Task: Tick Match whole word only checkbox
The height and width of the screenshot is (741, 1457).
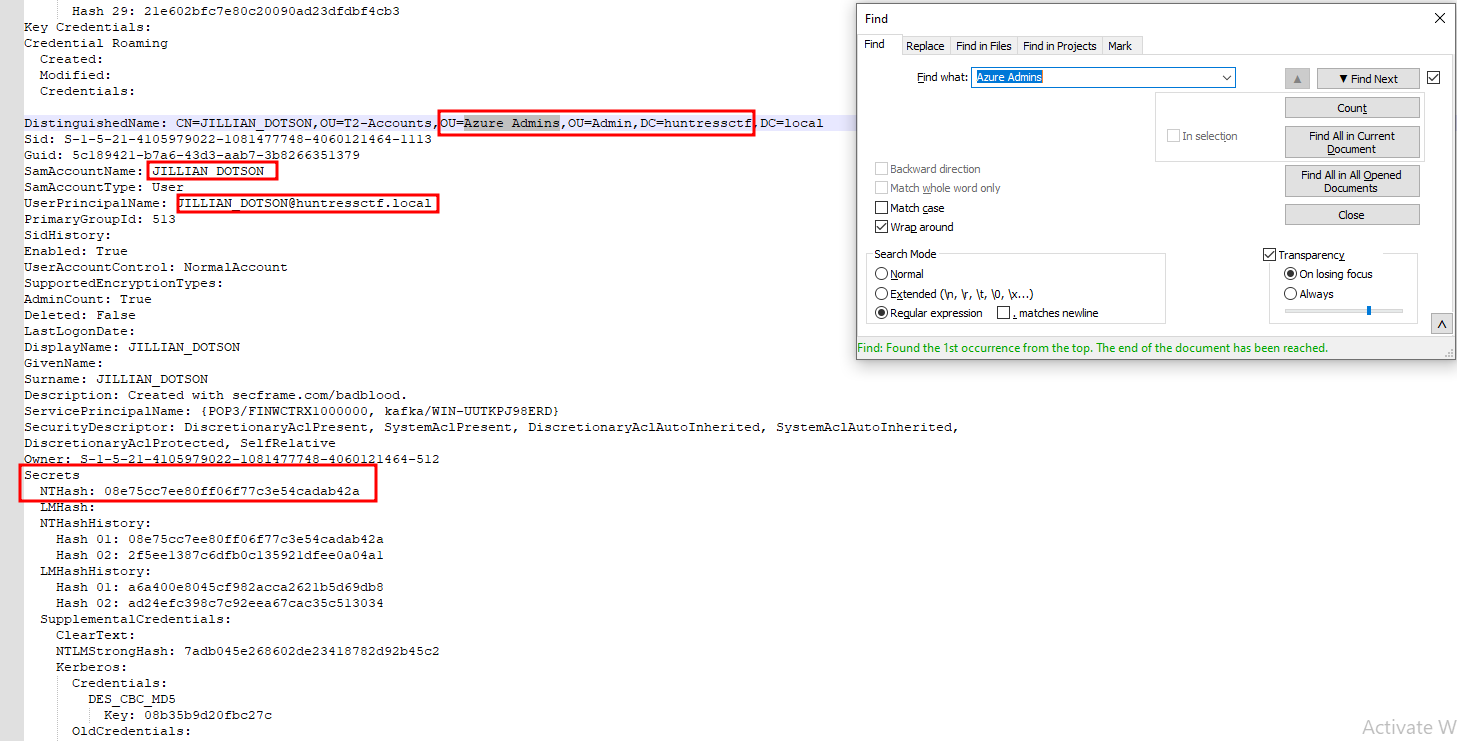Action: point(881,188)
